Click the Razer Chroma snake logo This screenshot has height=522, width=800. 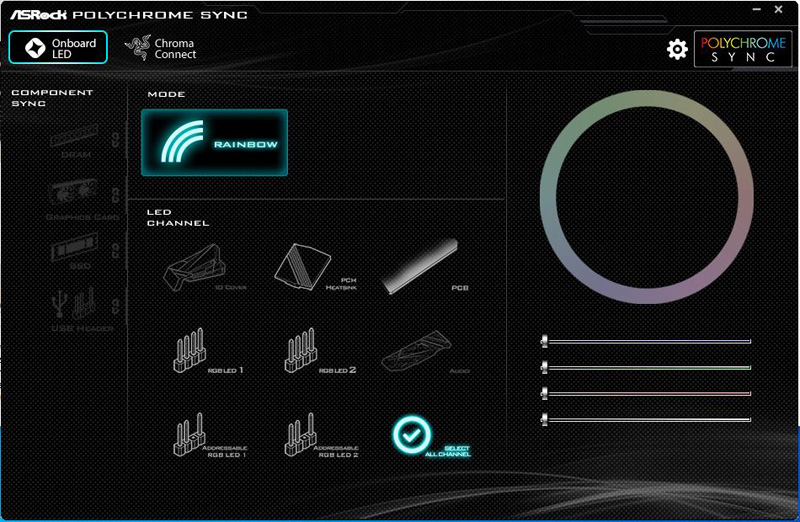[x=138, y=48]
